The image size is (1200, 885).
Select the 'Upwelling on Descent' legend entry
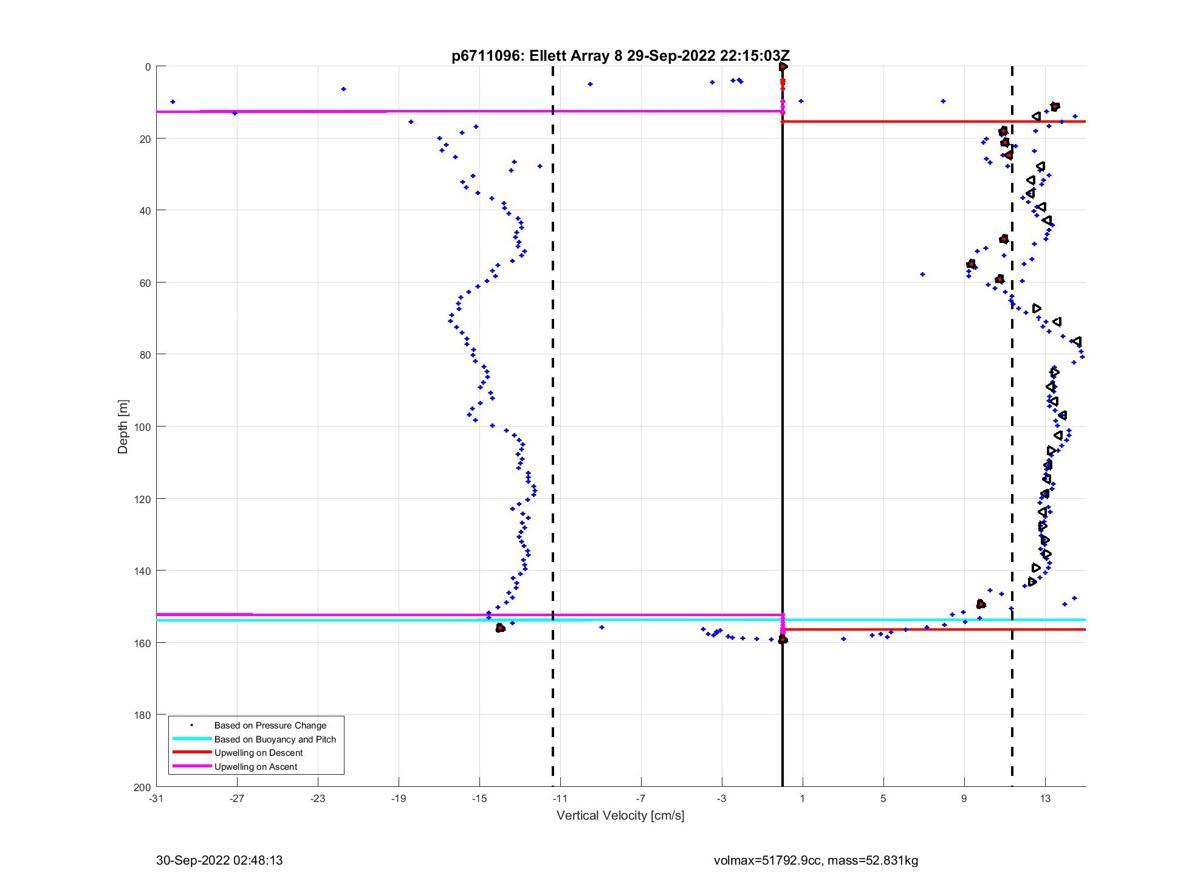tap(258, 753)
